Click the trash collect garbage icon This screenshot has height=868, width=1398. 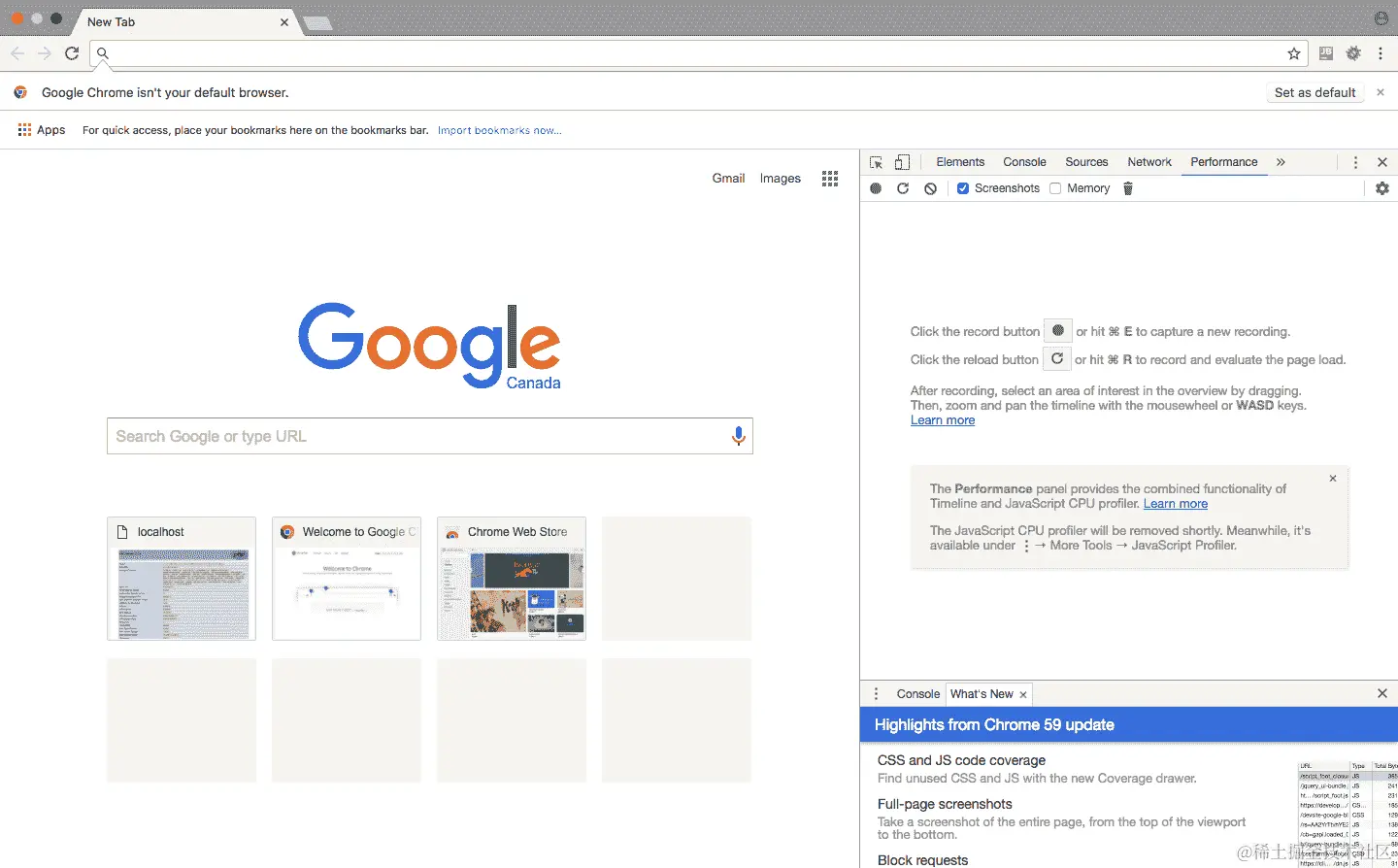[1128, 188]
